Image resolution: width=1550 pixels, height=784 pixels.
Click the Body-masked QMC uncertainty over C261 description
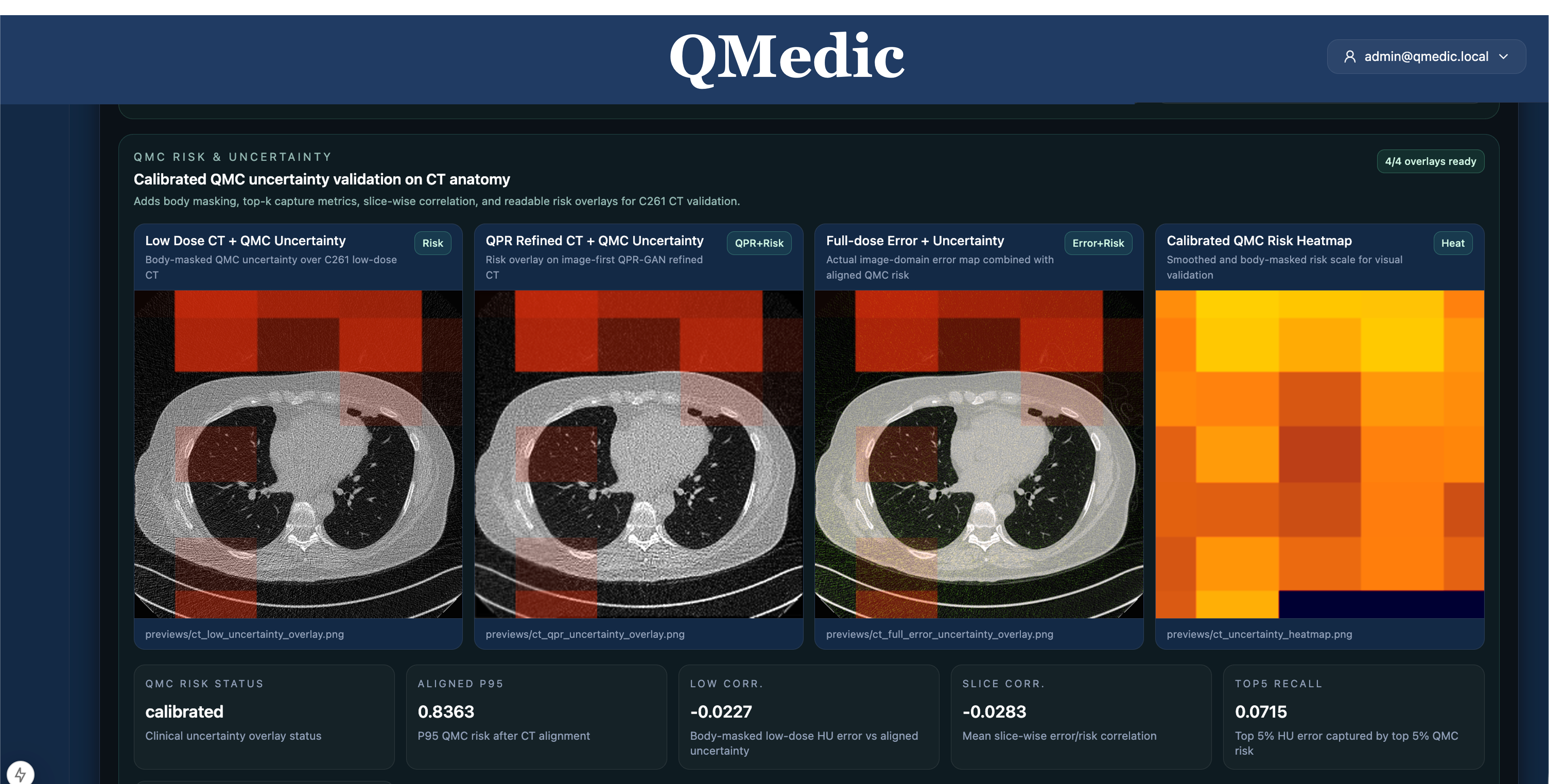[271, 267]
